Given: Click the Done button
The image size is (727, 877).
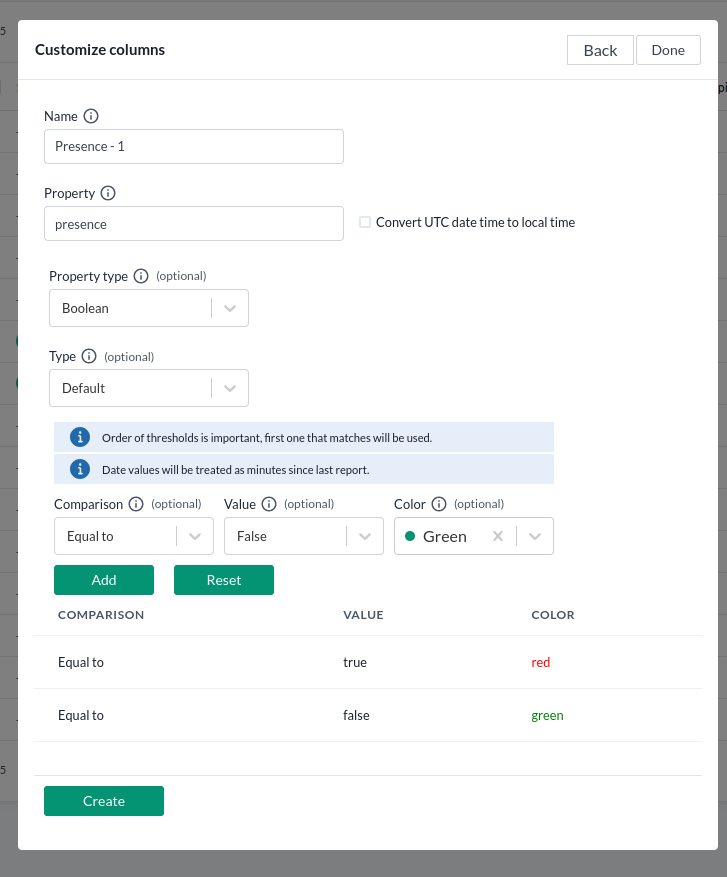Looking at the screenshot, I should [x=668, y=50].
